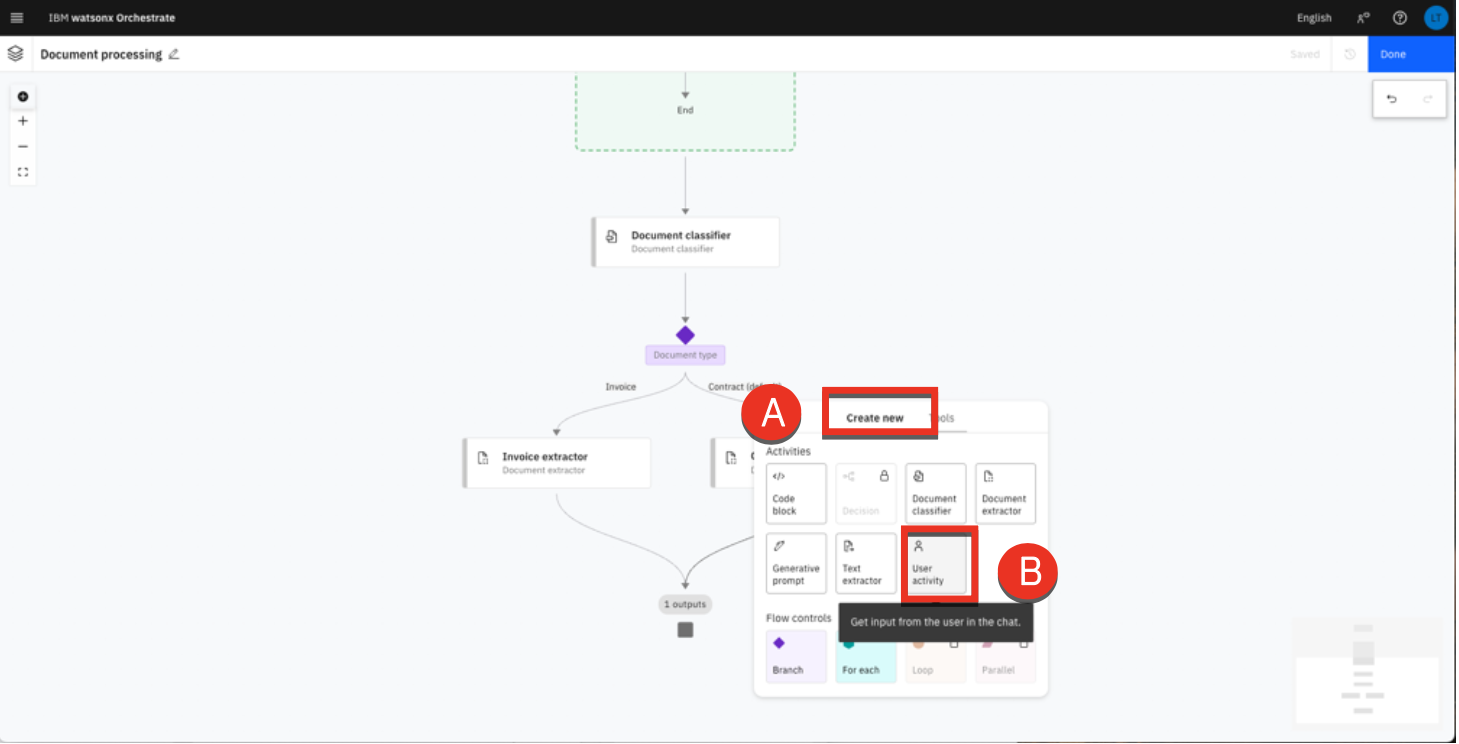Zoom out of the canvas with minus
Screen dimensions: 1459x744
23,147
